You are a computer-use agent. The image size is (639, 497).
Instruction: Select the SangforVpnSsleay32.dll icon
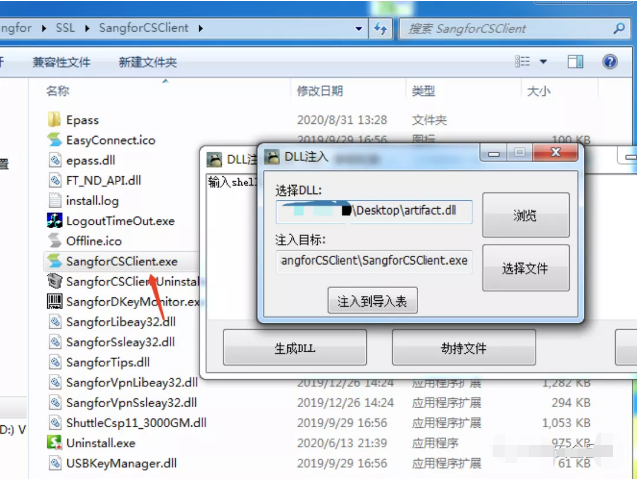(x=55, y=402)
